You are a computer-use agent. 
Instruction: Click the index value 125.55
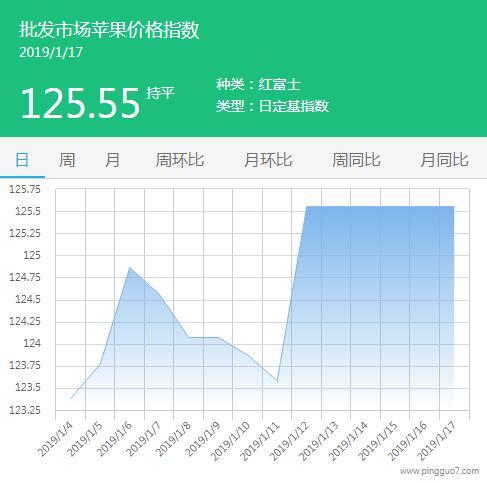[80, 103]
